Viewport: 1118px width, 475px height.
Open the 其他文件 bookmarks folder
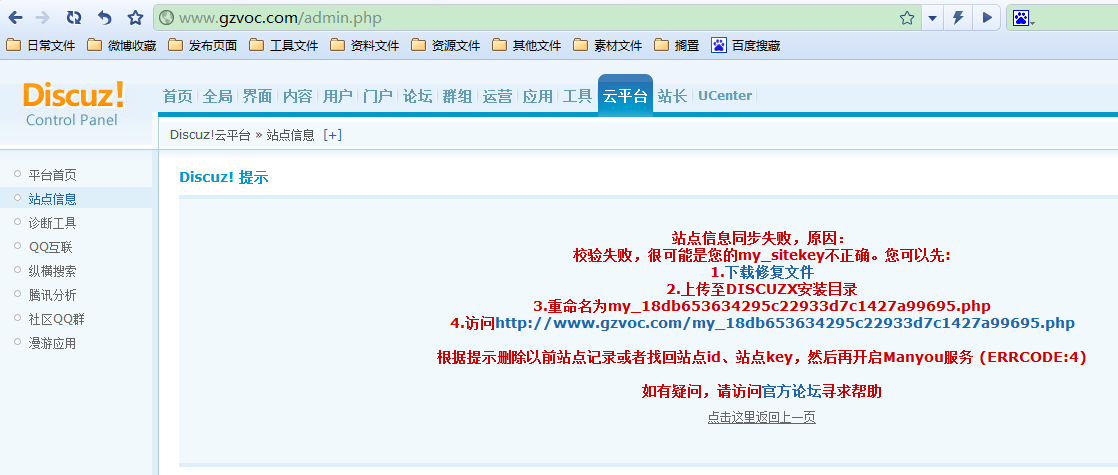click(x=527, y=46)
